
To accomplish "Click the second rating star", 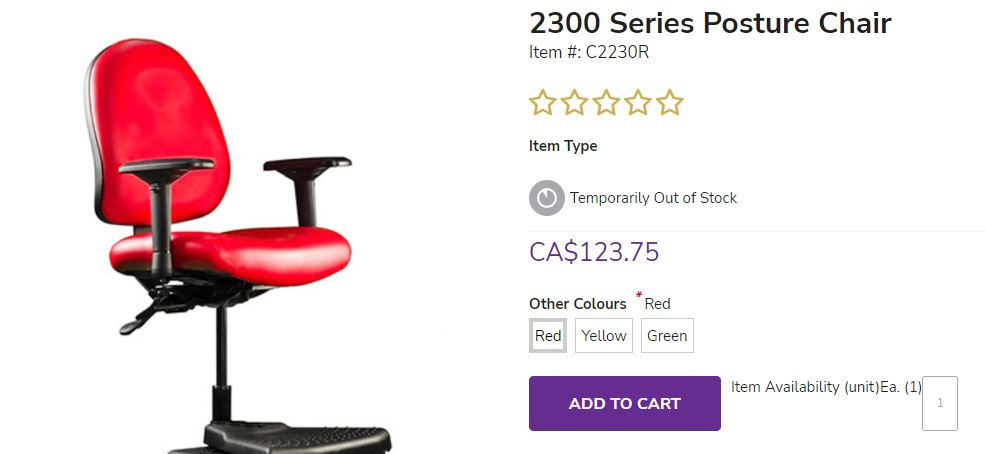I will coord(574,102).
